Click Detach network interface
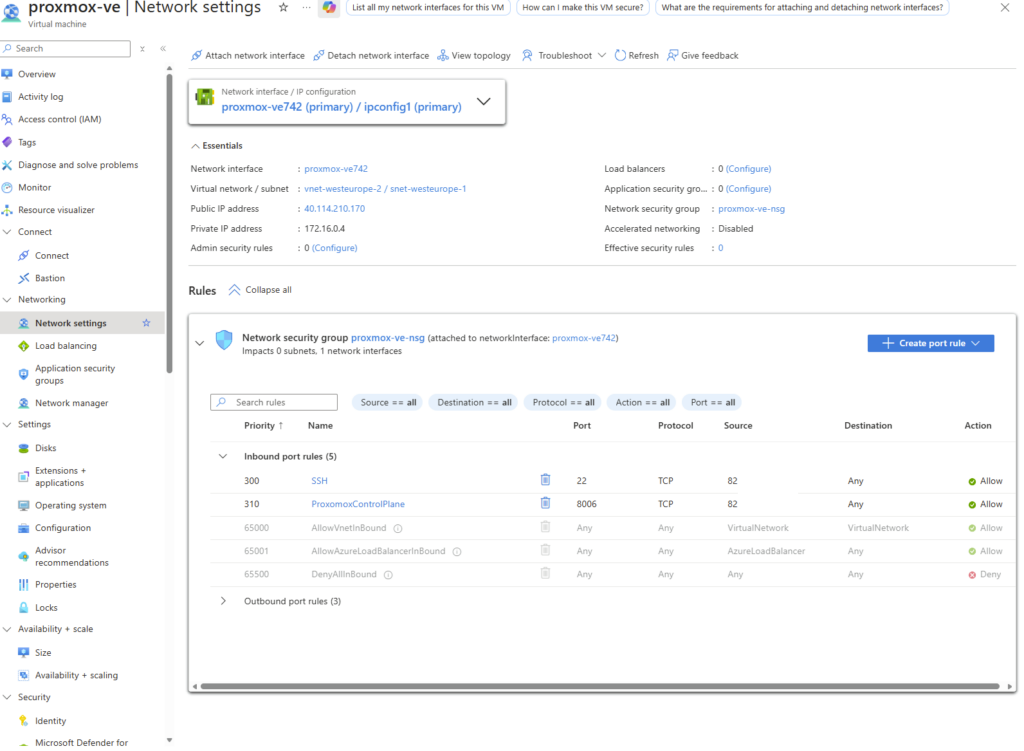 click(371, 56)
